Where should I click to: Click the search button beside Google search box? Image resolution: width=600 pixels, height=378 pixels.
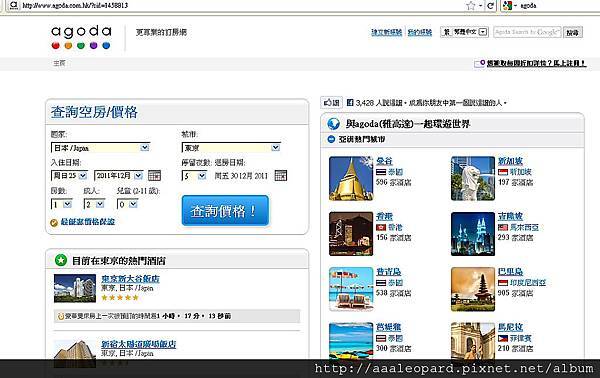pyautogui.click(x=573, y=33)
